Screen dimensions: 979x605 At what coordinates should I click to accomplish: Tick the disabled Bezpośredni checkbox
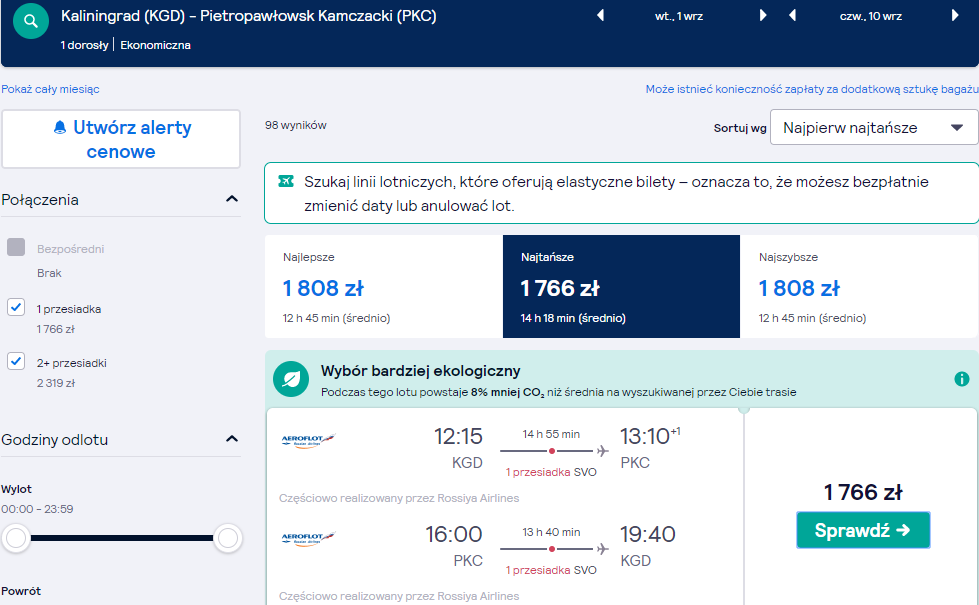[x=16, y=247]
